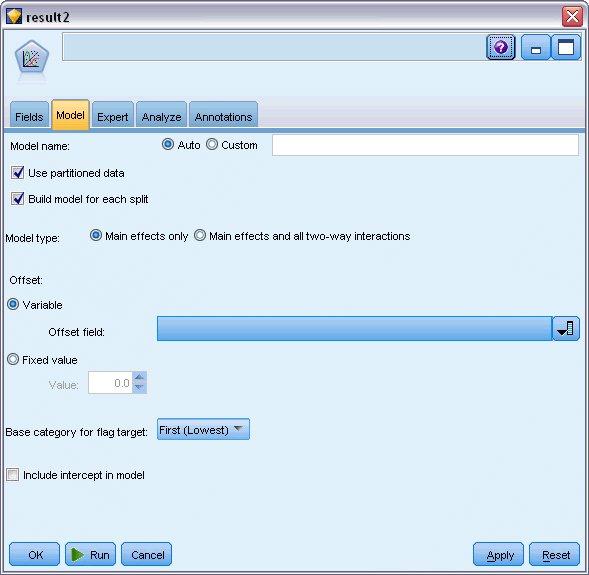Screen dimensions: 589x575
Task: Select the Model tab
Action: (70, 115)
